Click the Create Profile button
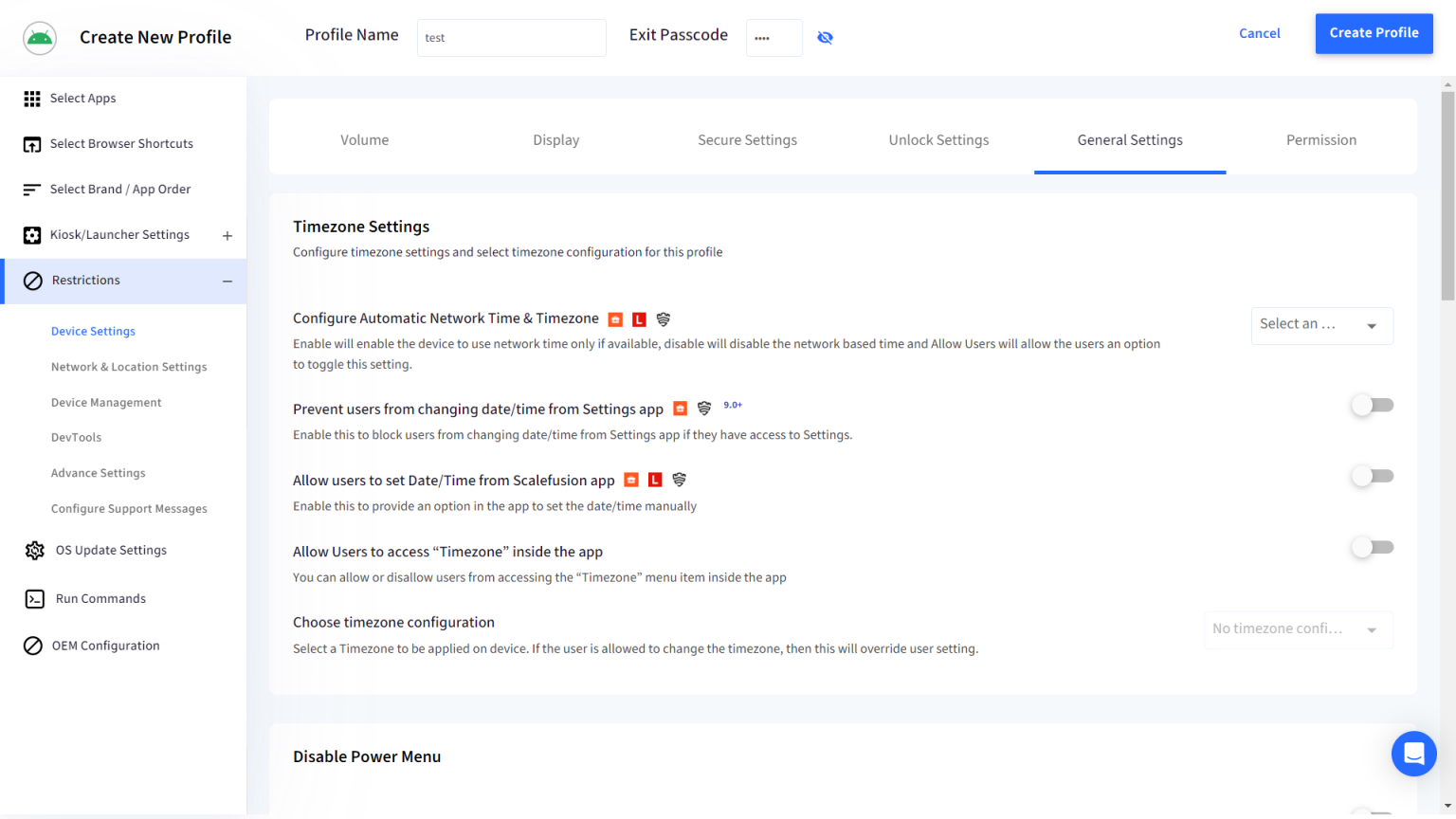1456x819 pixels. 1374,33
